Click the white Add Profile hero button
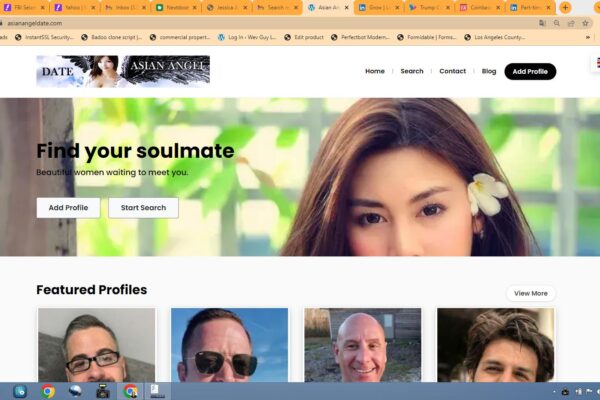The width and height of the screenshot is (600, 400). pyautogui.click(x=68, y=207)
